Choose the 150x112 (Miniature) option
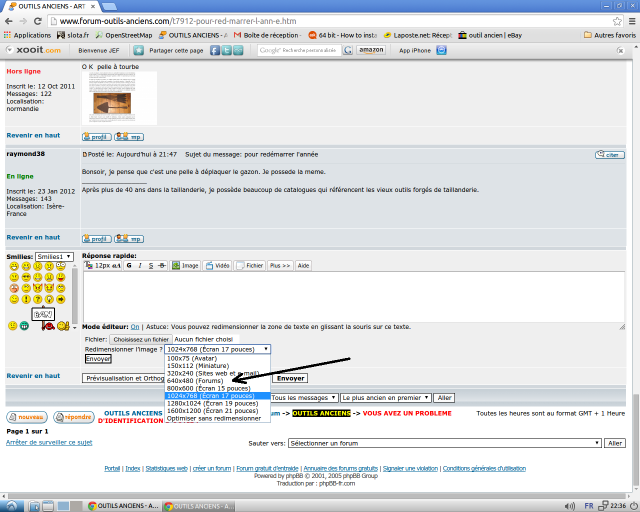Image resolution: width=640 pixels, height=512 pixels. coord(218,366)
